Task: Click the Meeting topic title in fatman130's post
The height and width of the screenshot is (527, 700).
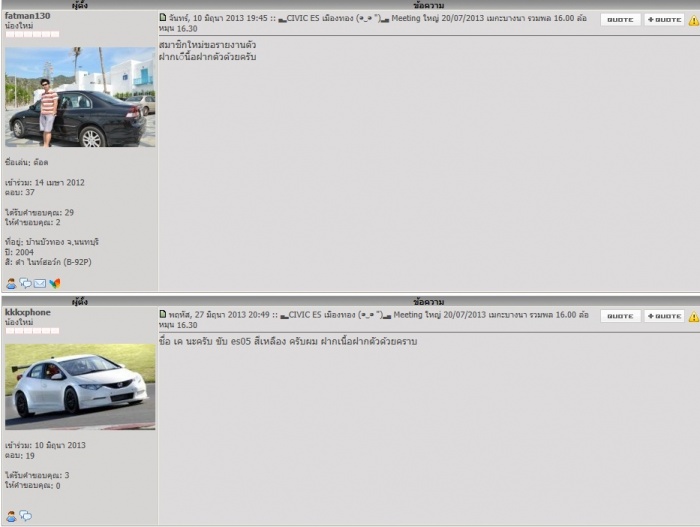Action: pos(373,23)
